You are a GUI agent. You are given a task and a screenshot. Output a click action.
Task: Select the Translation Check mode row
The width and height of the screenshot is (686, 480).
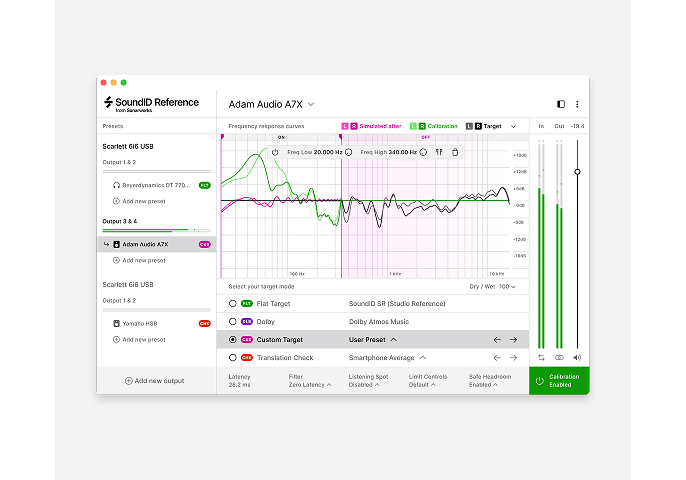click(x=373, y=357)
